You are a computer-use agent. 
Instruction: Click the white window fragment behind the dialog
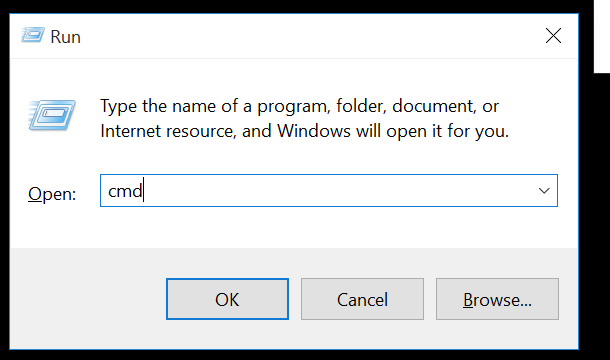(x=602, y=36)
